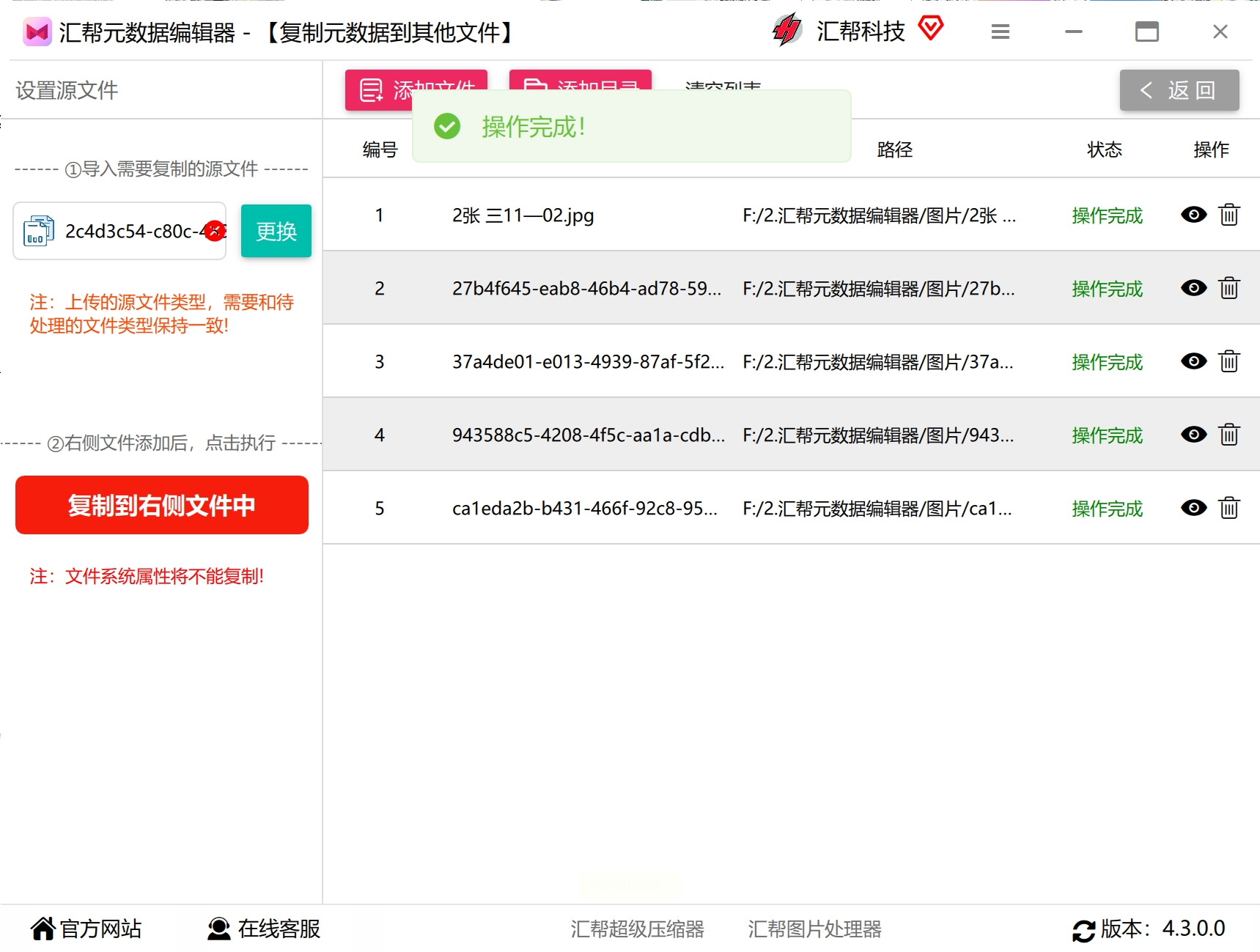Open the 汇帮超级压缩器 link
Viewport: 1260px width, 952px height.
(x=637, y=929)
